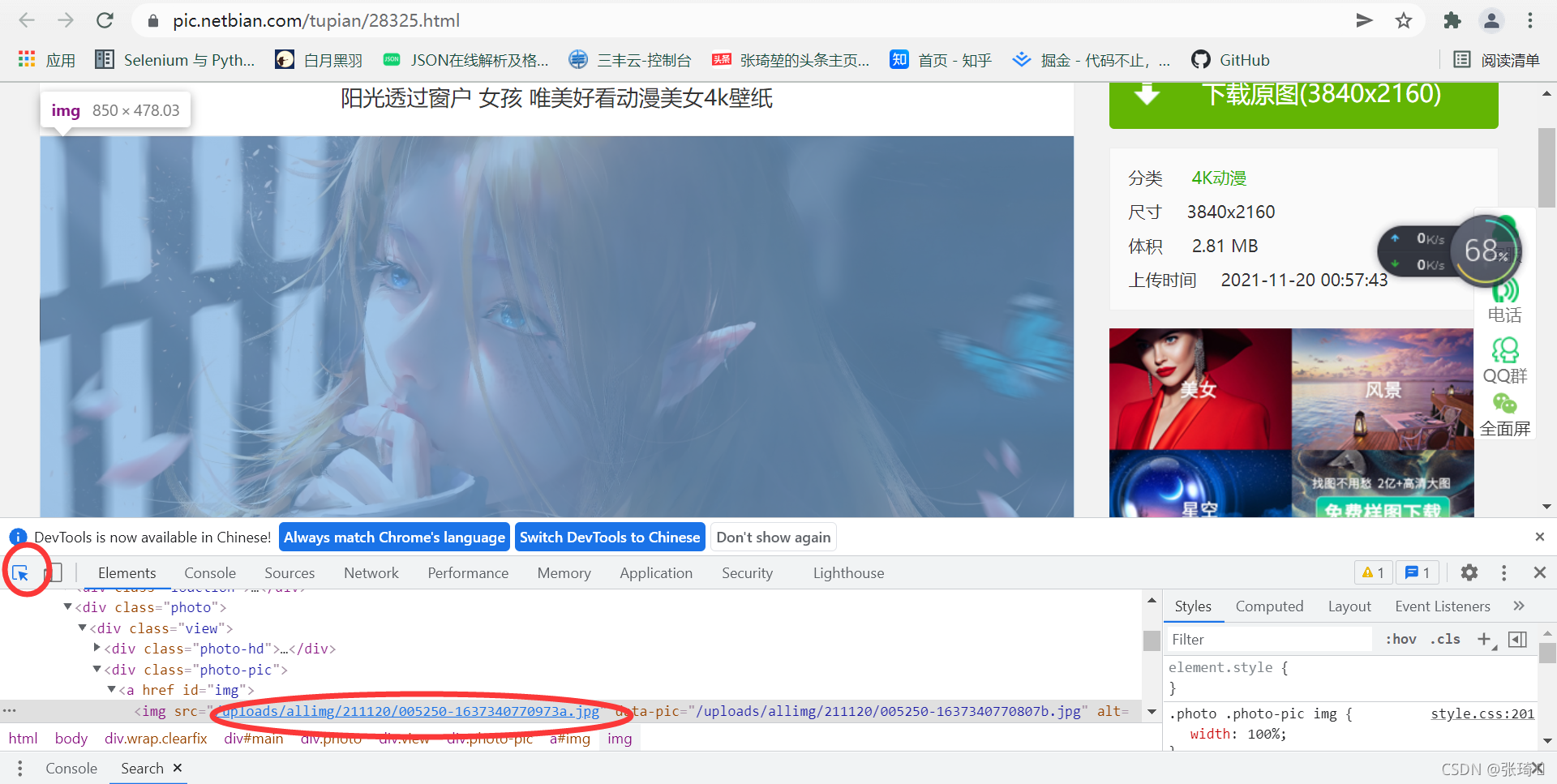Click Don't show again button
The width and height of the screenshot is (1557, 784).
[x=774, y=537]
